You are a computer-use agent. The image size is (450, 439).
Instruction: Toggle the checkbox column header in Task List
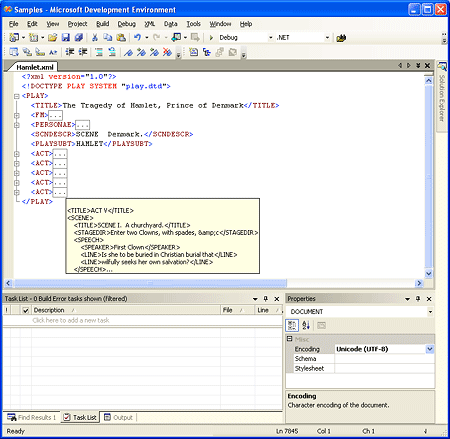(x=25, y=310)
